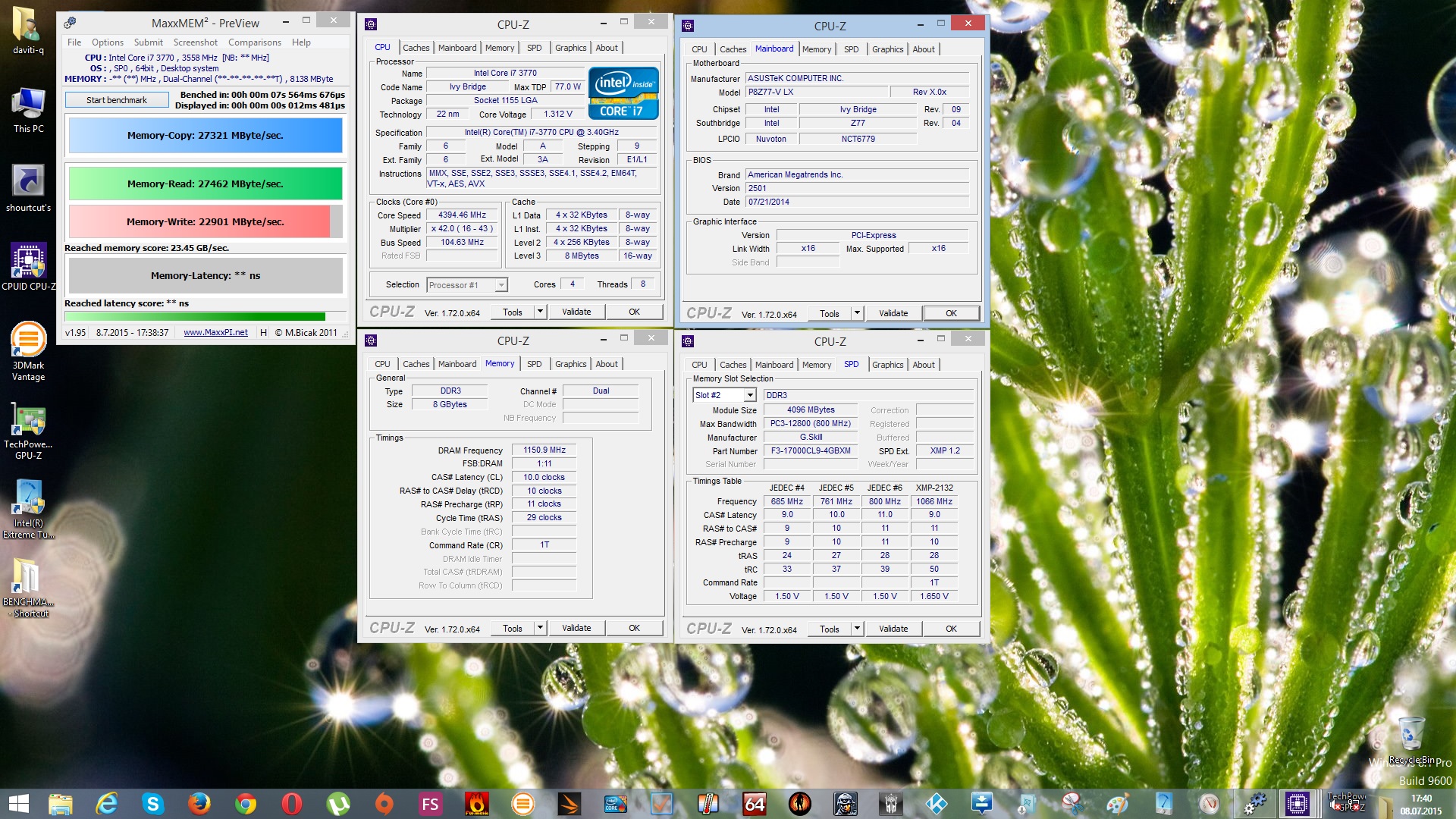Click the H button in MaxxMEM status bar
Image resolution: width=1456 pixels, height=819 pixels.
click(263, 332)
